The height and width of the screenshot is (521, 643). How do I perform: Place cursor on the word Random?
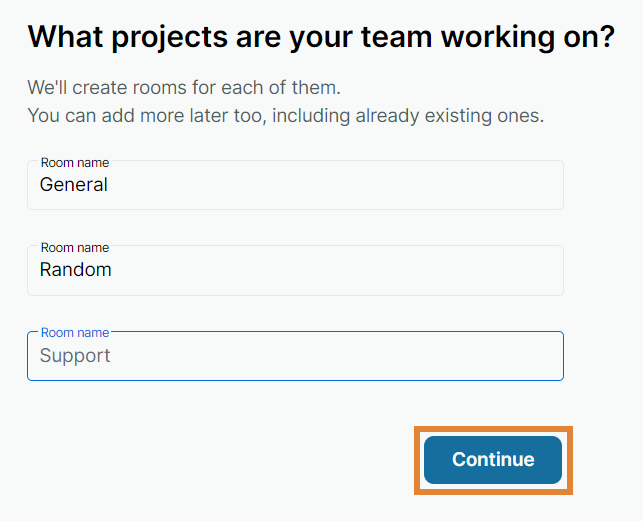(75, 270)
